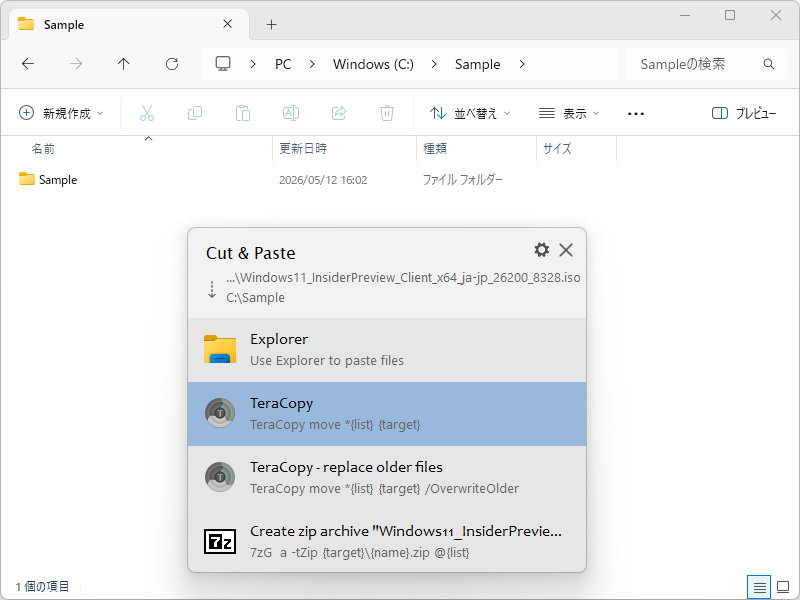This screenshot has height=600, width=800.
Task: Click the Share icon in toolbar
Action: click(x=339, y=113)
